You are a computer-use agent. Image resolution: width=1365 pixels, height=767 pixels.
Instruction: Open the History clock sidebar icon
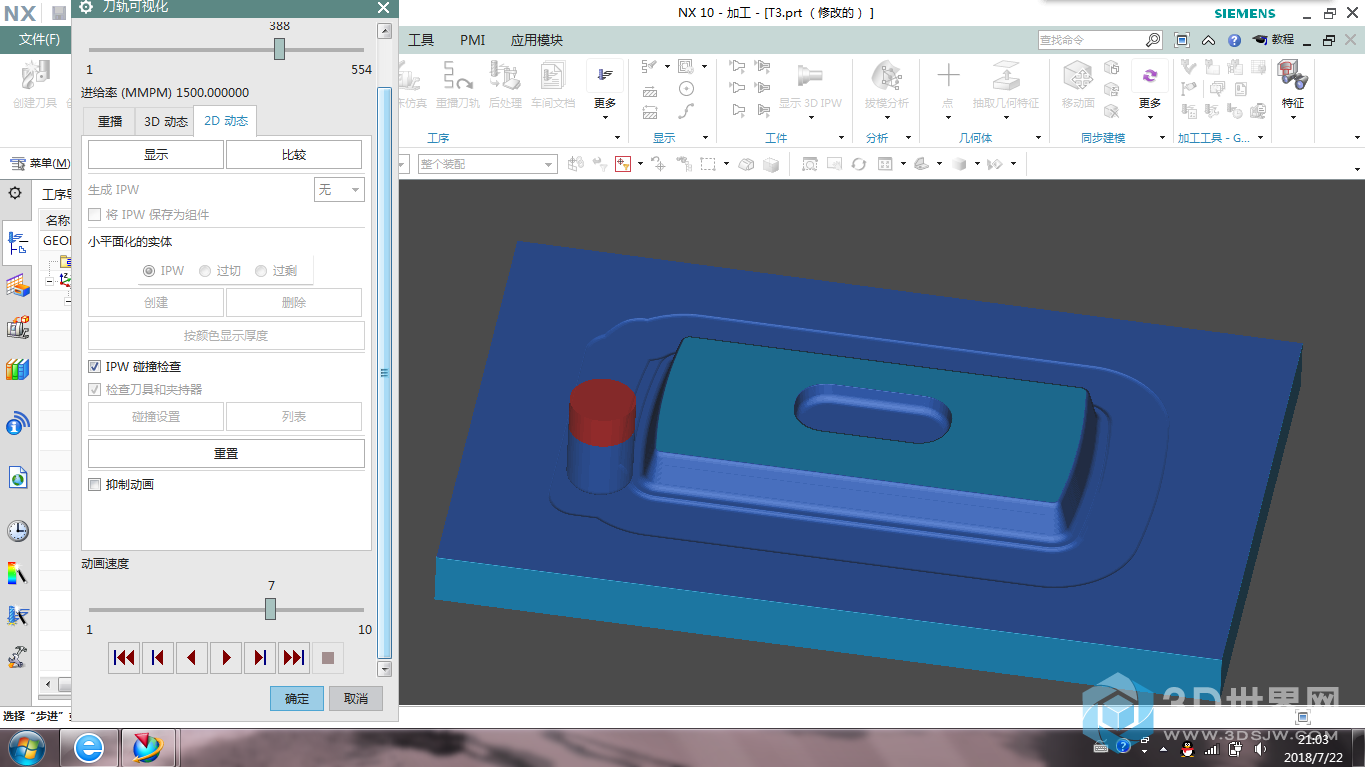(x=17, y=531)
